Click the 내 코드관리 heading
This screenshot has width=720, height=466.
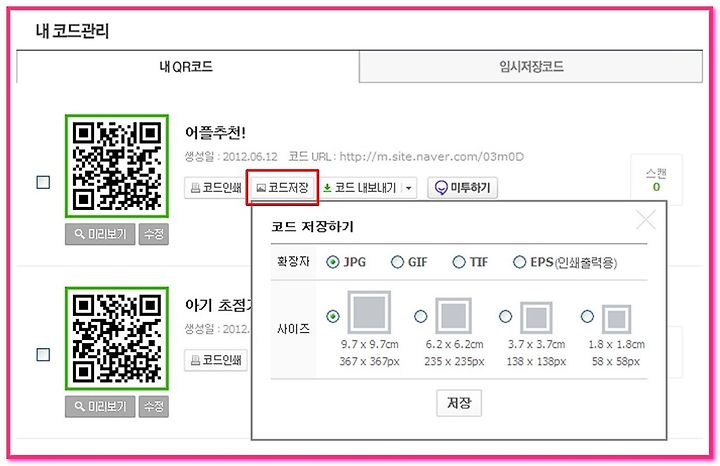tap(73, 31)
